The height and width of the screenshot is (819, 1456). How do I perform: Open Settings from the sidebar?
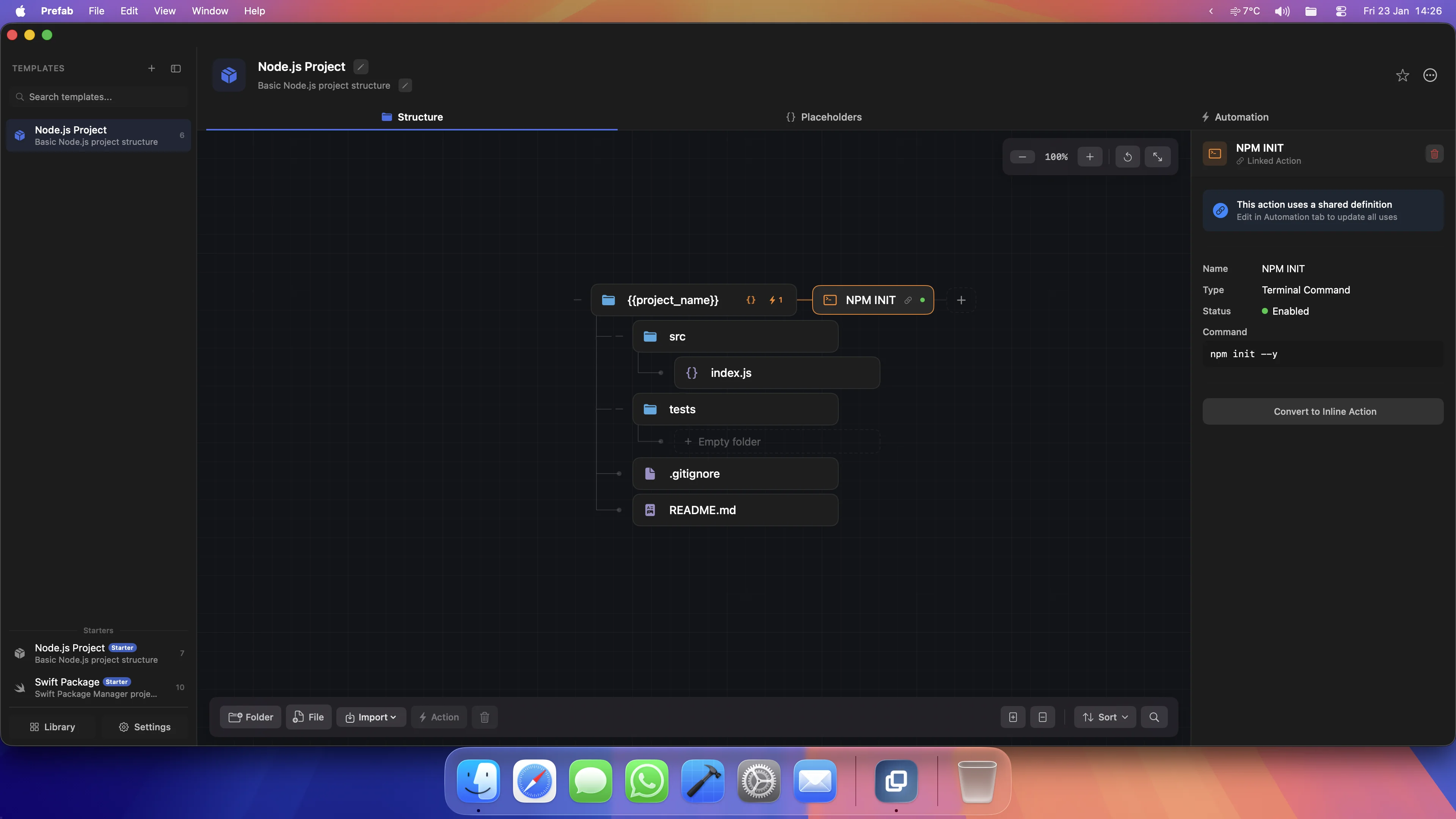click(144, 727)
